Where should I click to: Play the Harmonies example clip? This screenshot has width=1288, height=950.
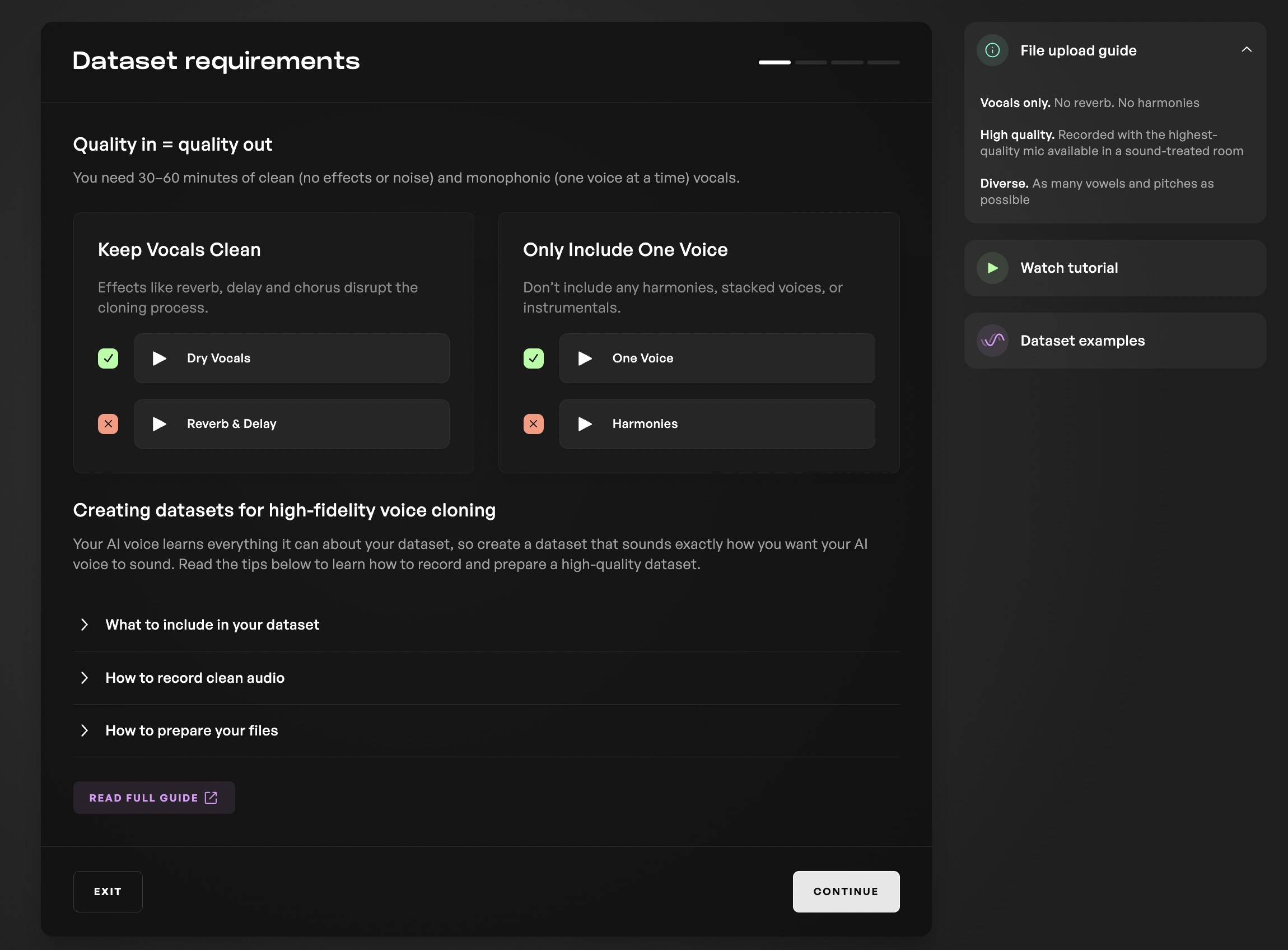(x=585, y=424)
